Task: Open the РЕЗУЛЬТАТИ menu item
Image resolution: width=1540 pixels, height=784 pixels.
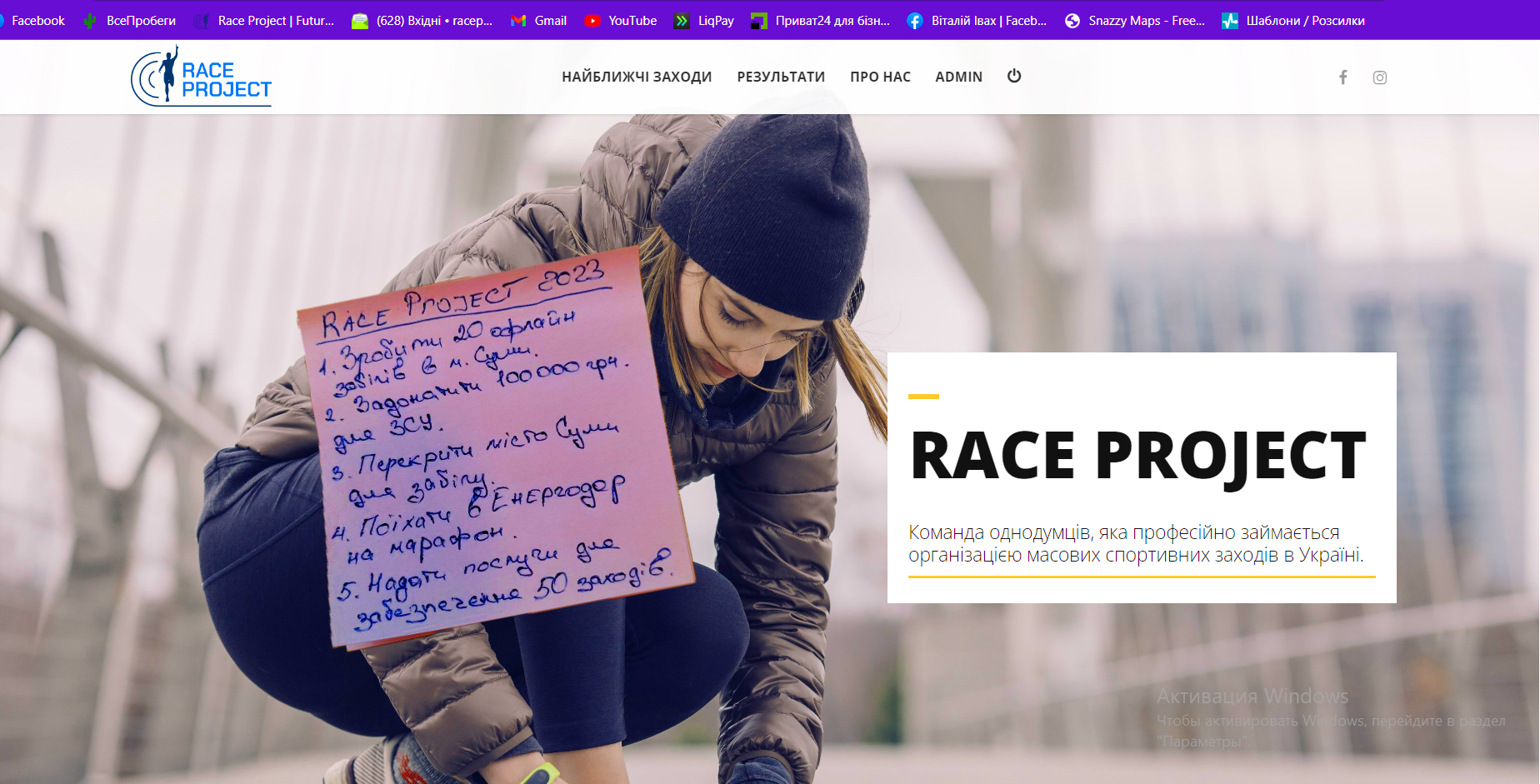Action: pyautogui.click(x=781, y=77)
